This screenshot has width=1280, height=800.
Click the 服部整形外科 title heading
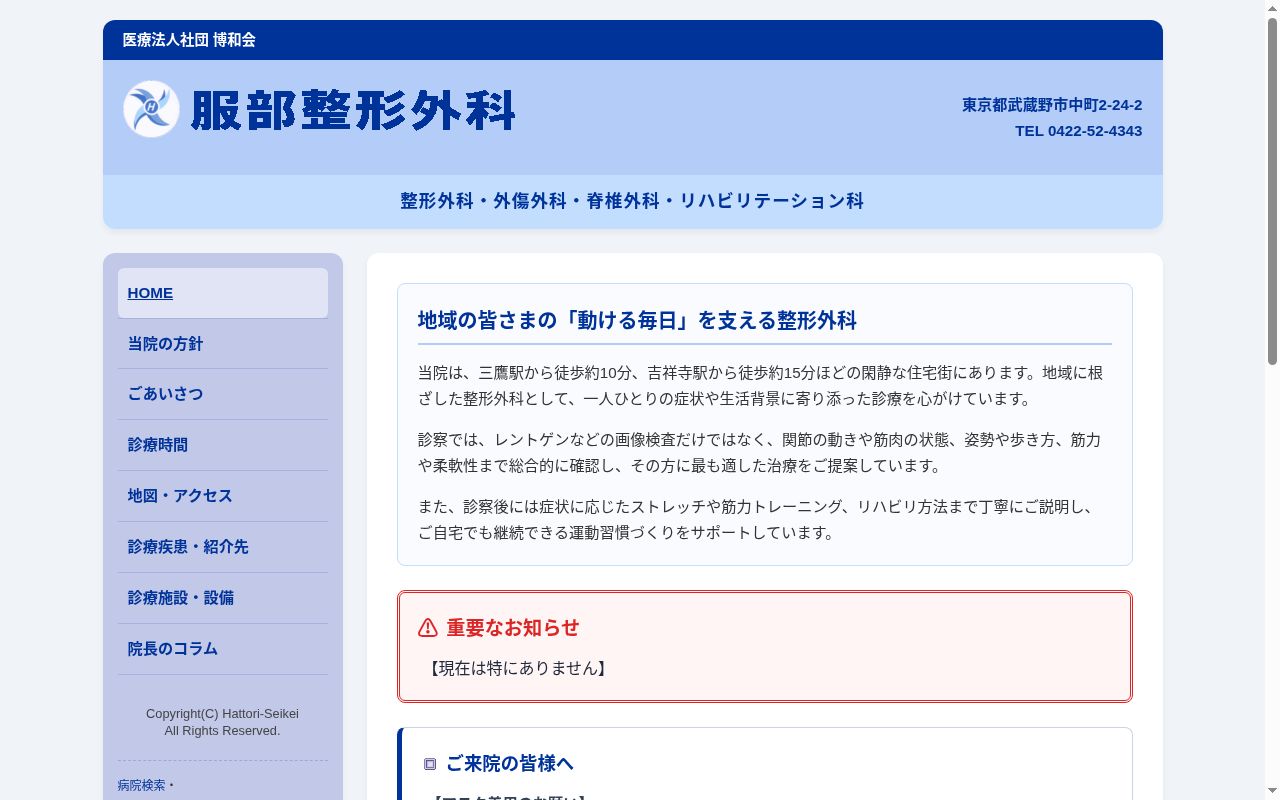(352, 110)
